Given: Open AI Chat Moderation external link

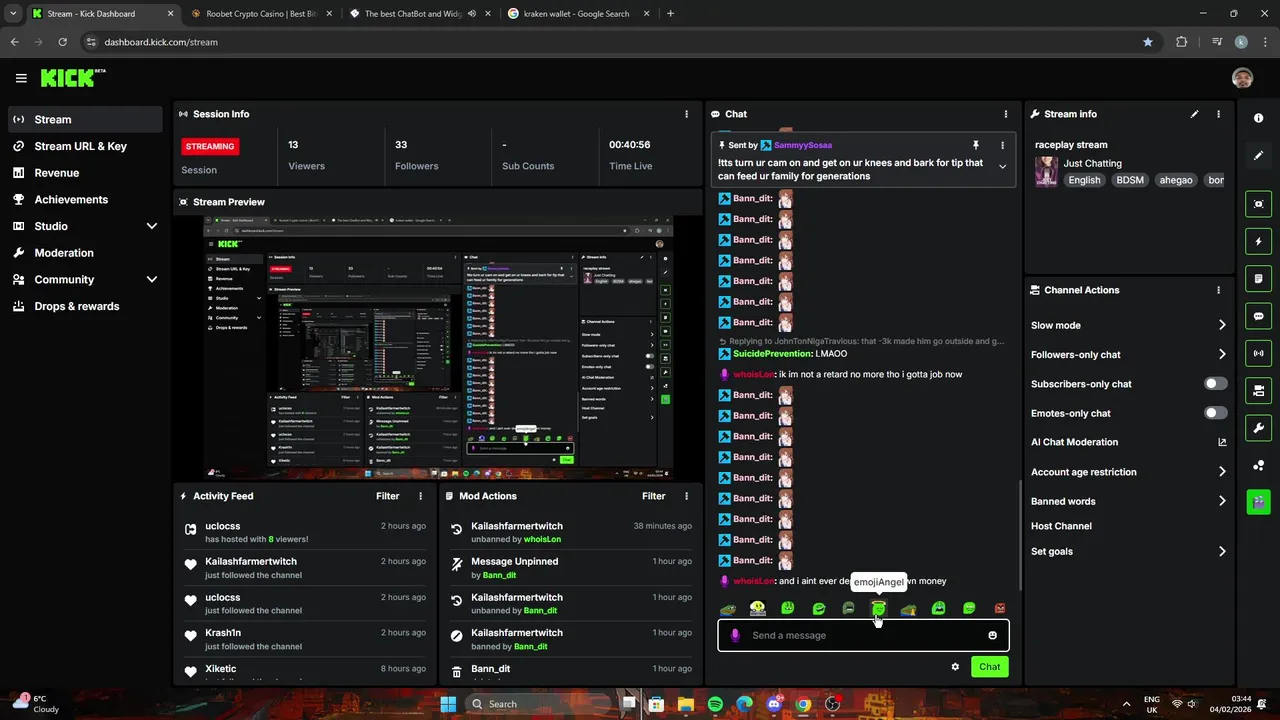Looking at the screenshot, I should (x=1222, y=442).
